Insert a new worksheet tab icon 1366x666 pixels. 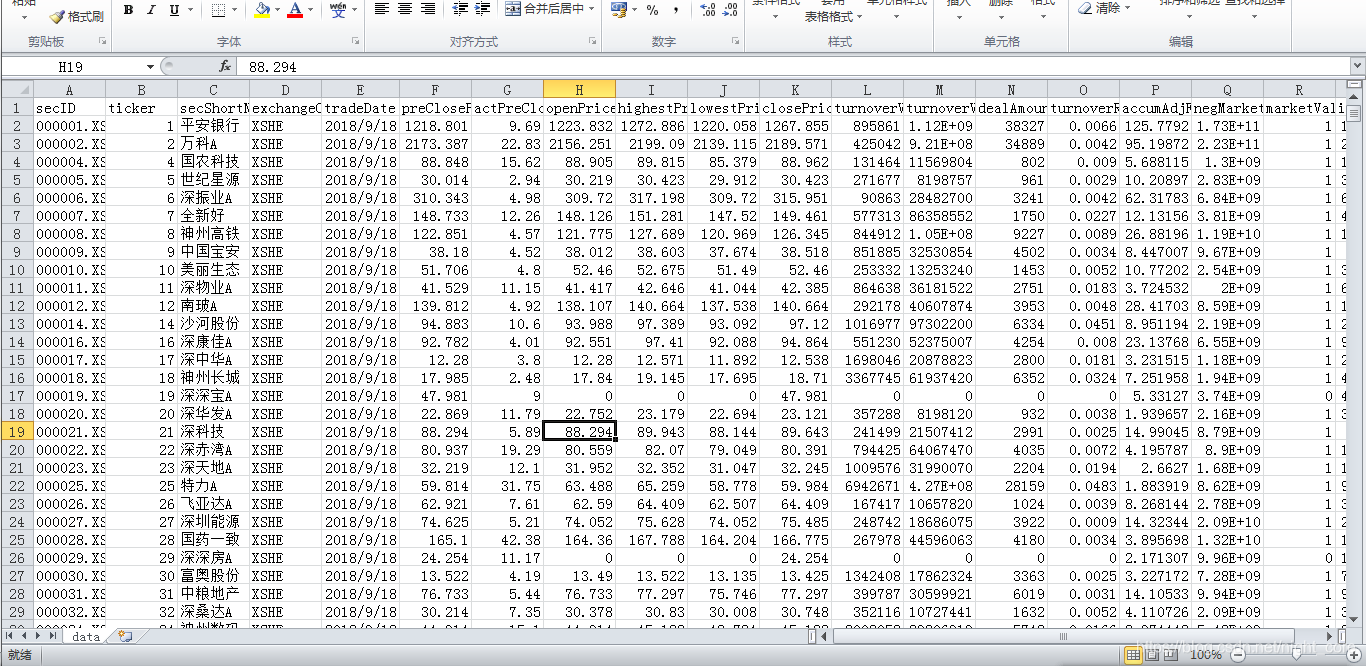124,636
